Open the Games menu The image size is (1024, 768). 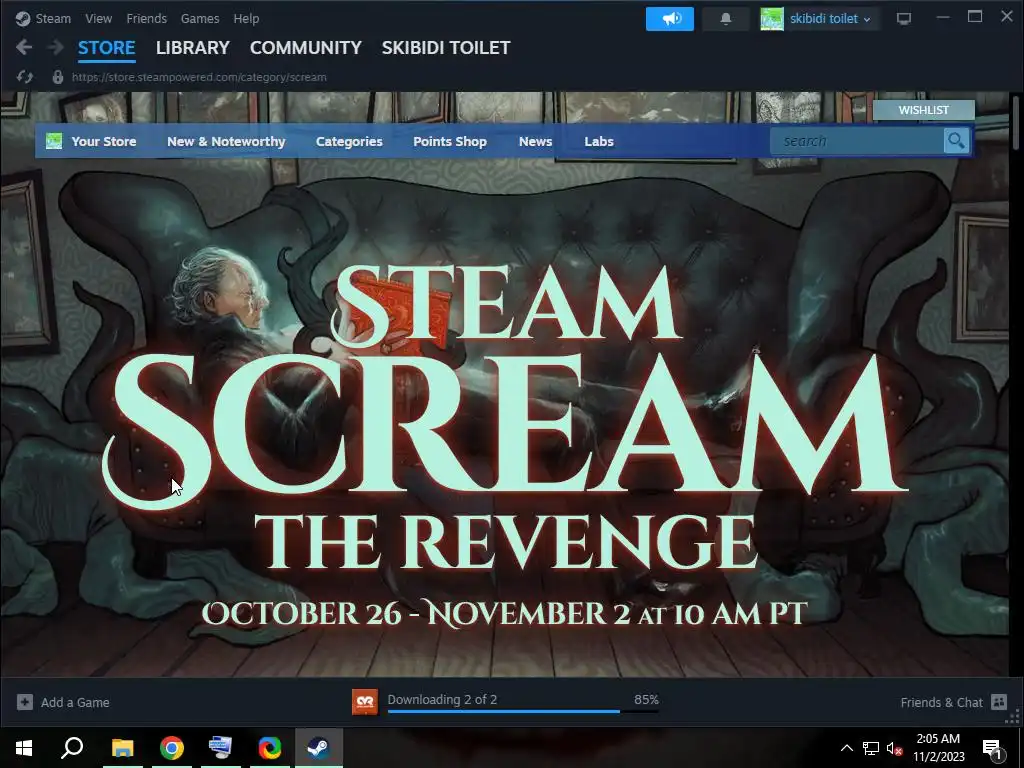pos(200,18)
